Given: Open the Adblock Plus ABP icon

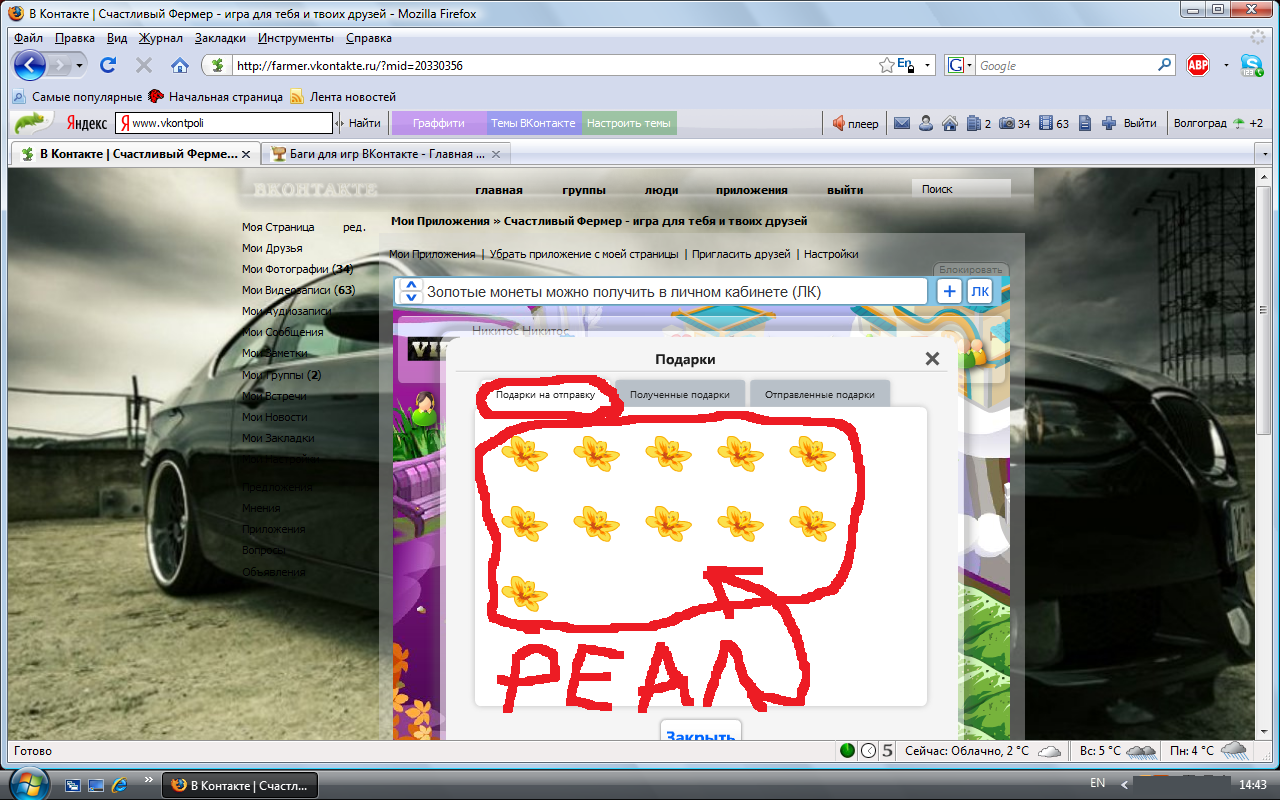Looking at the screenshot, I should pyautogui.click(x=1198, y=65).
